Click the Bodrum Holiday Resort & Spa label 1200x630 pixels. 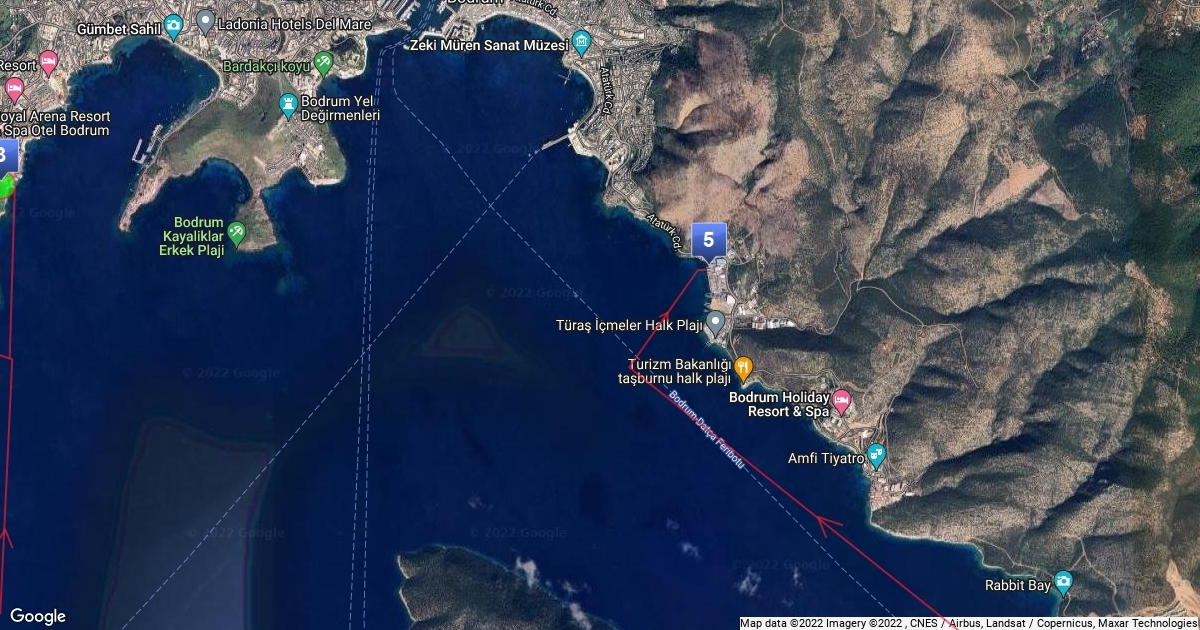pyautogui.click(x=780, y=404)
